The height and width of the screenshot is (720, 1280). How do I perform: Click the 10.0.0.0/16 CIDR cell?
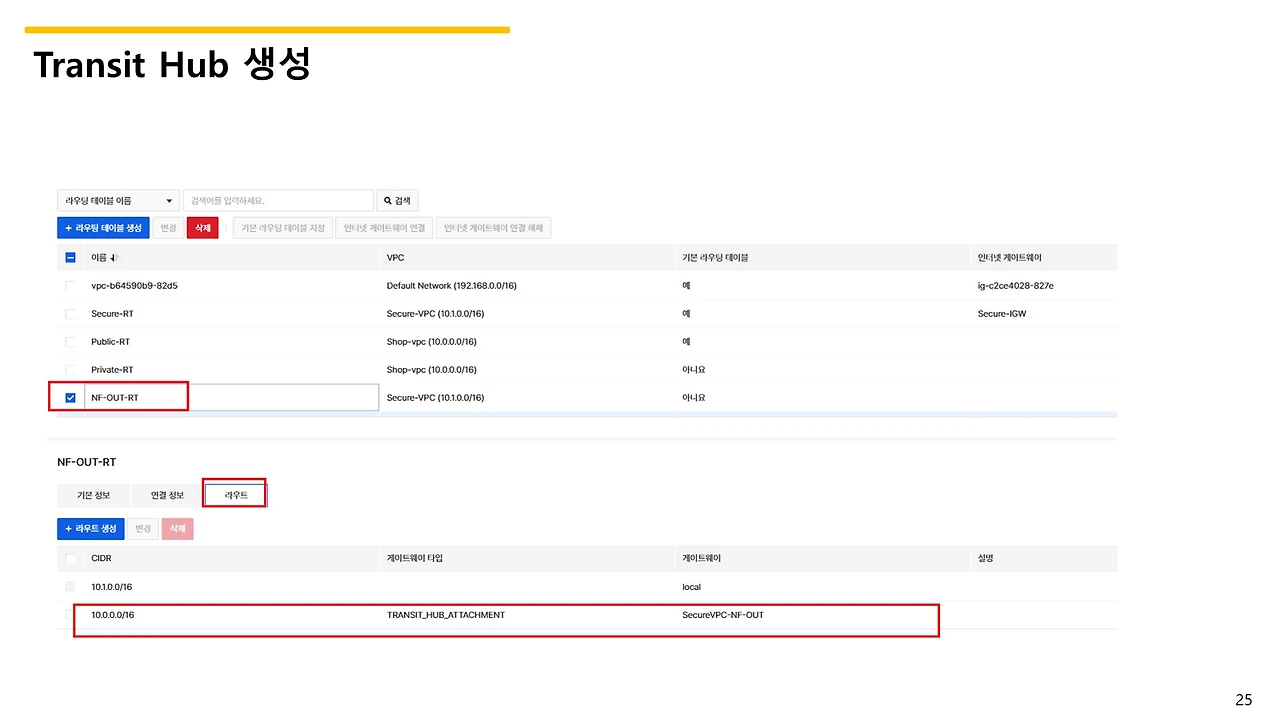pos(112,615)
